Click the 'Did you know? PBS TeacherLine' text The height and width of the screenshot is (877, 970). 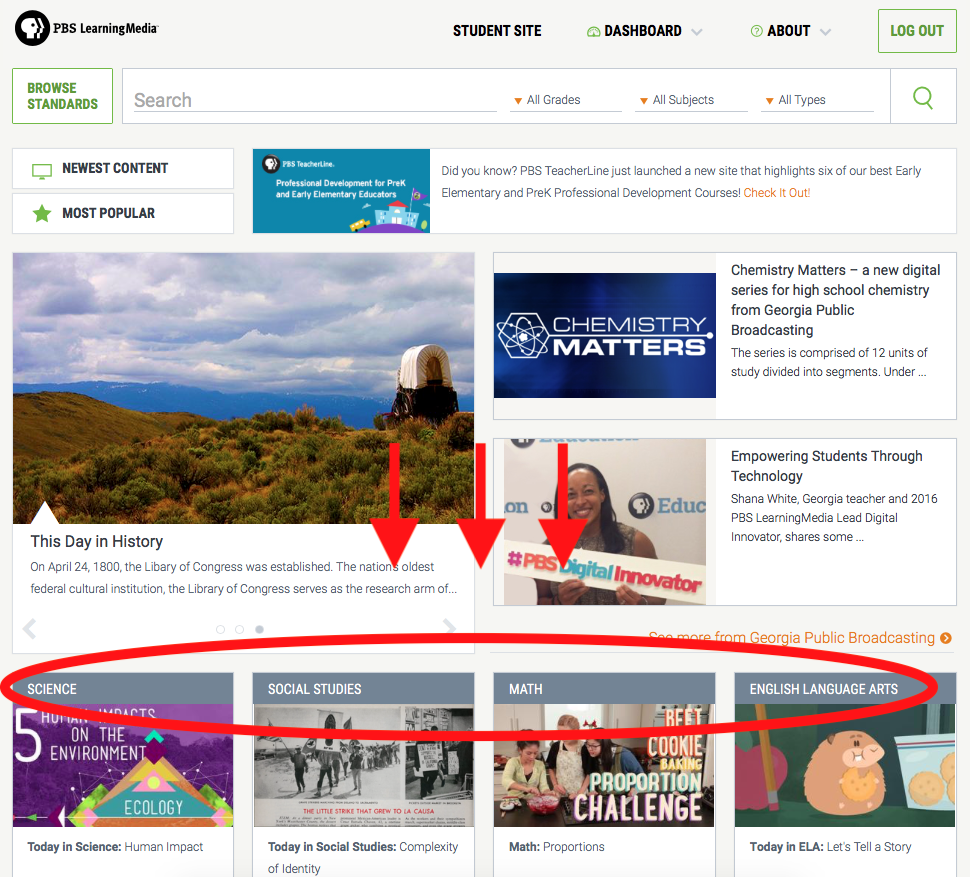tap(681, 181)
